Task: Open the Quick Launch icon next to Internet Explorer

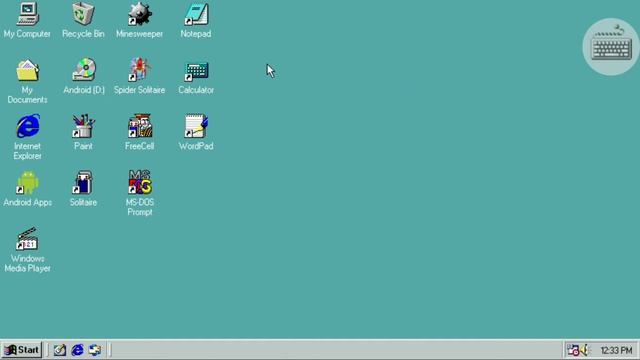Action: (95, 350)
